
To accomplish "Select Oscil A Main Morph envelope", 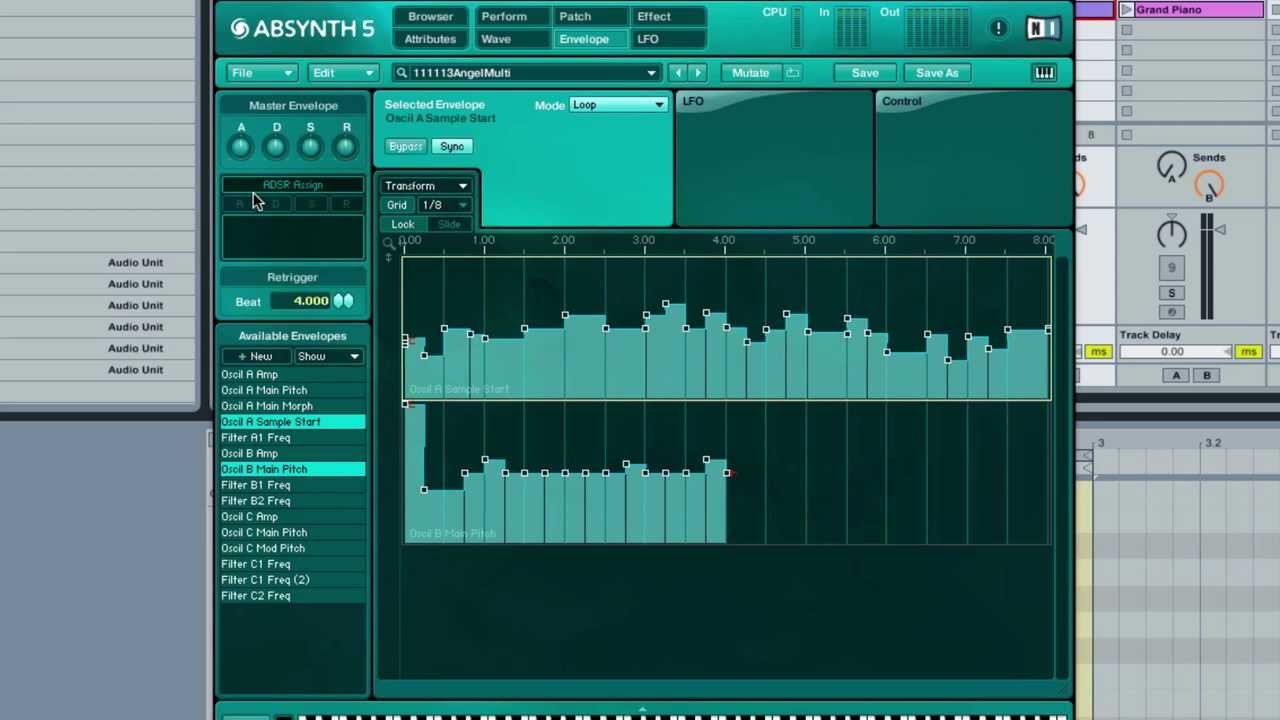I will tap(292, 406).
